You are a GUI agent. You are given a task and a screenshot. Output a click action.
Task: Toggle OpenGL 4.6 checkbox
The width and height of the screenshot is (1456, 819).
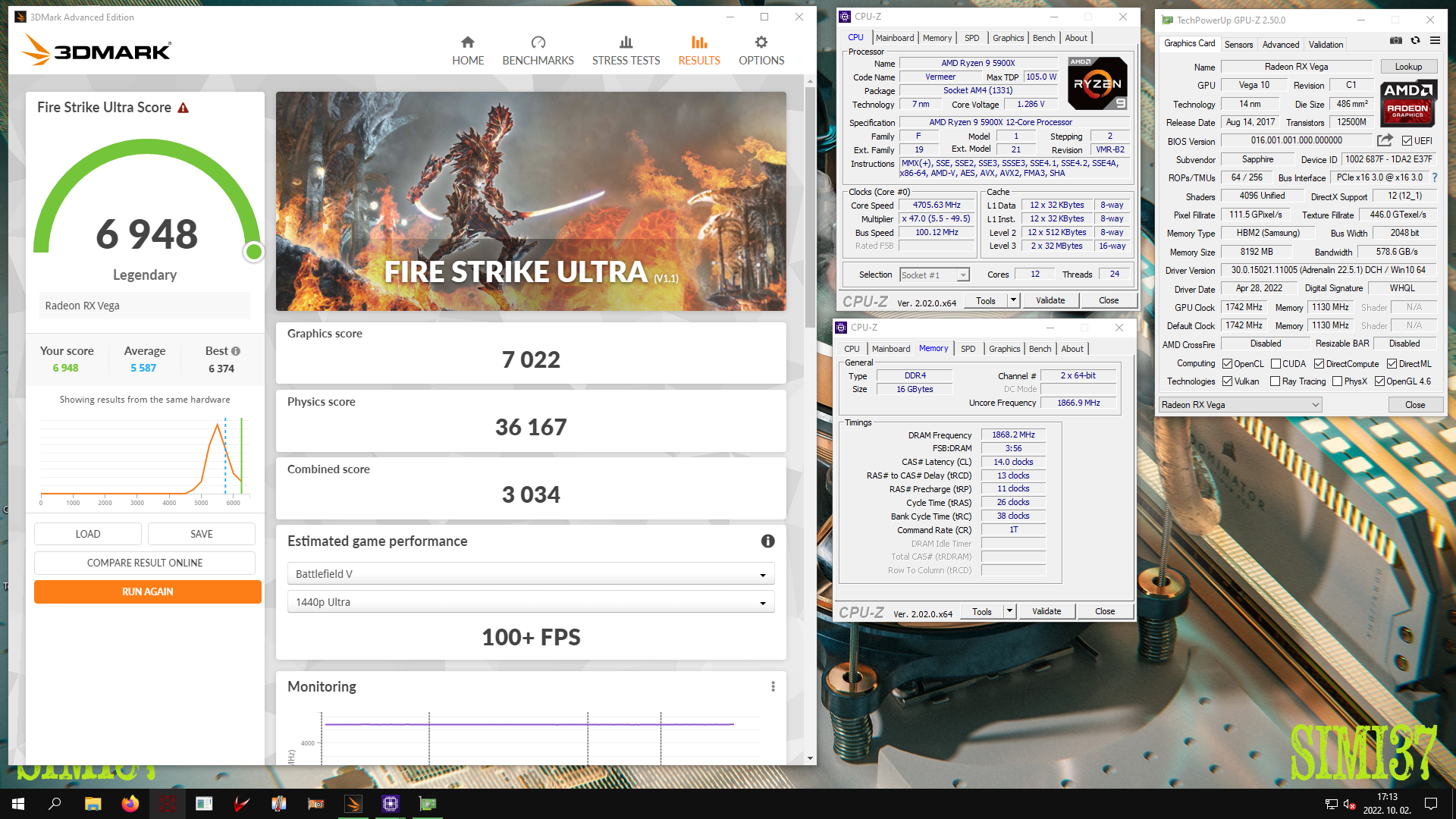tap(1379, 381)
